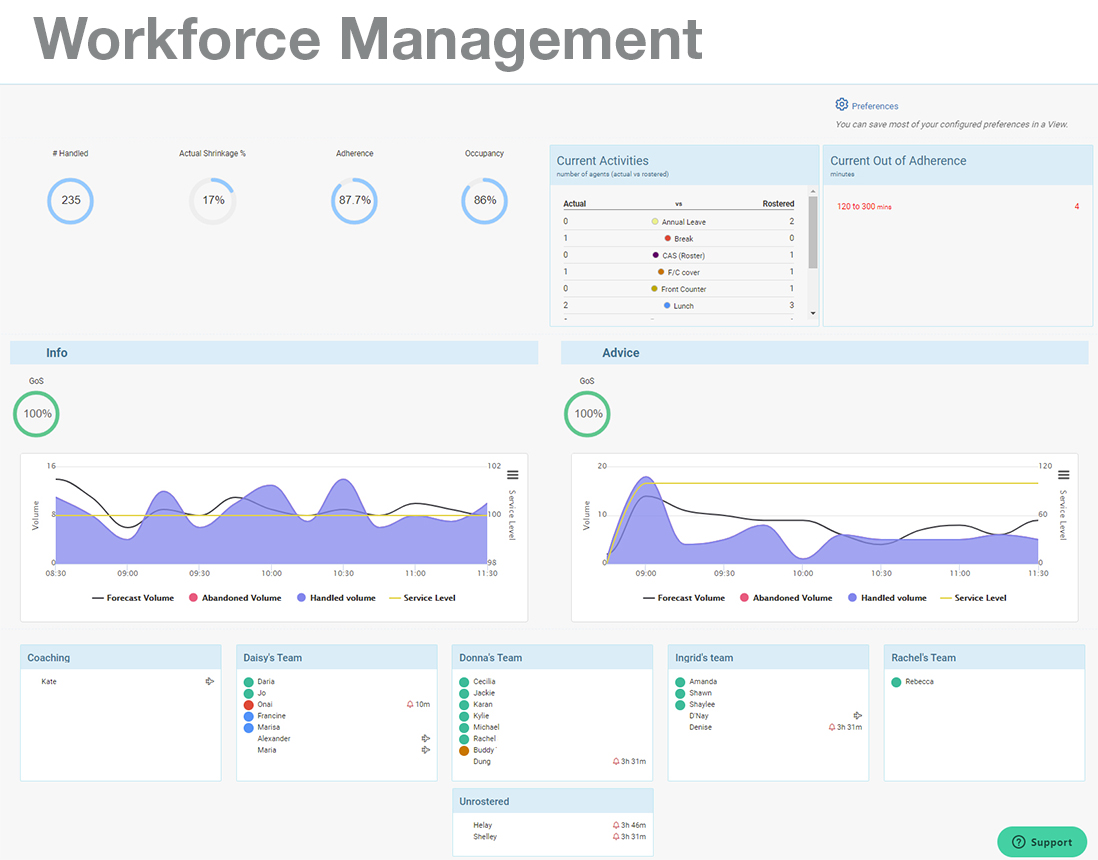The width and height of the screenshot is (1098, 860).
Task: Click the alert bell beside Onai
Action: point(410,704)
